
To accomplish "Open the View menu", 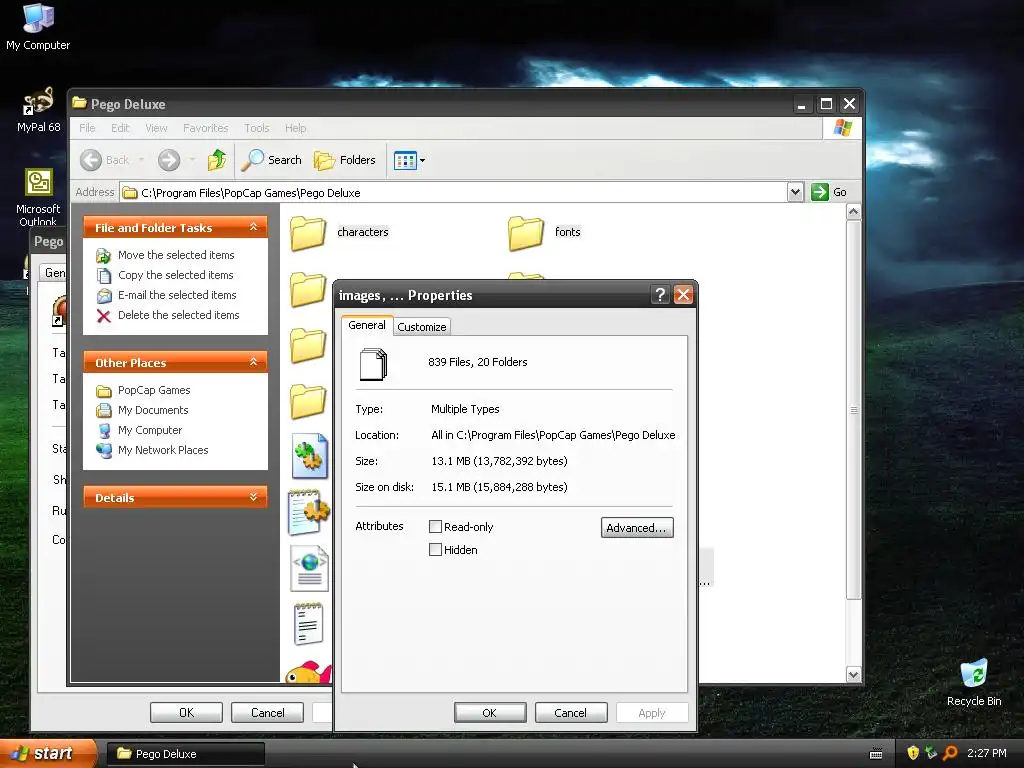I will point(156,128).
